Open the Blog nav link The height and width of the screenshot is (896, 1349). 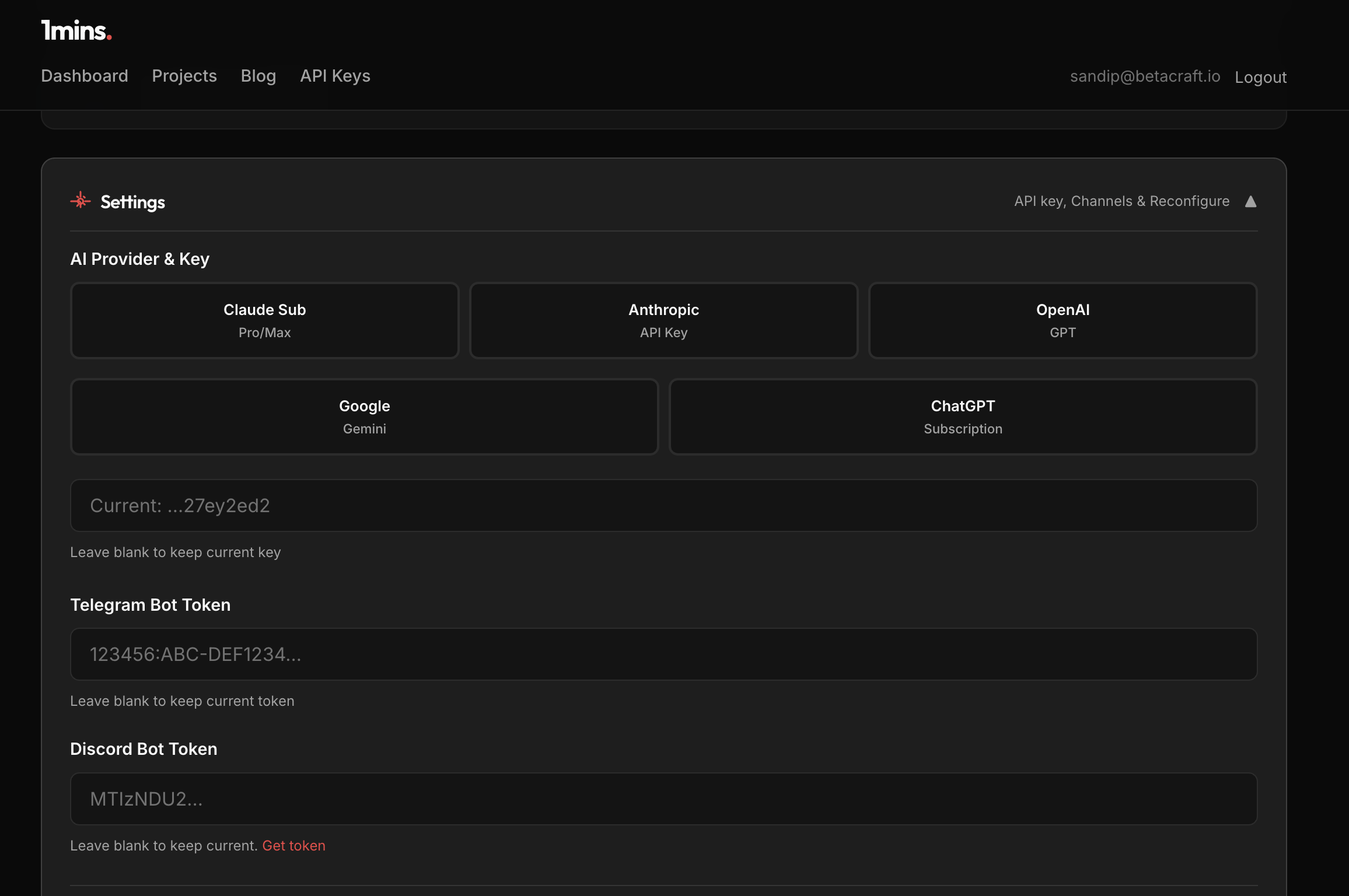point(258,76)
